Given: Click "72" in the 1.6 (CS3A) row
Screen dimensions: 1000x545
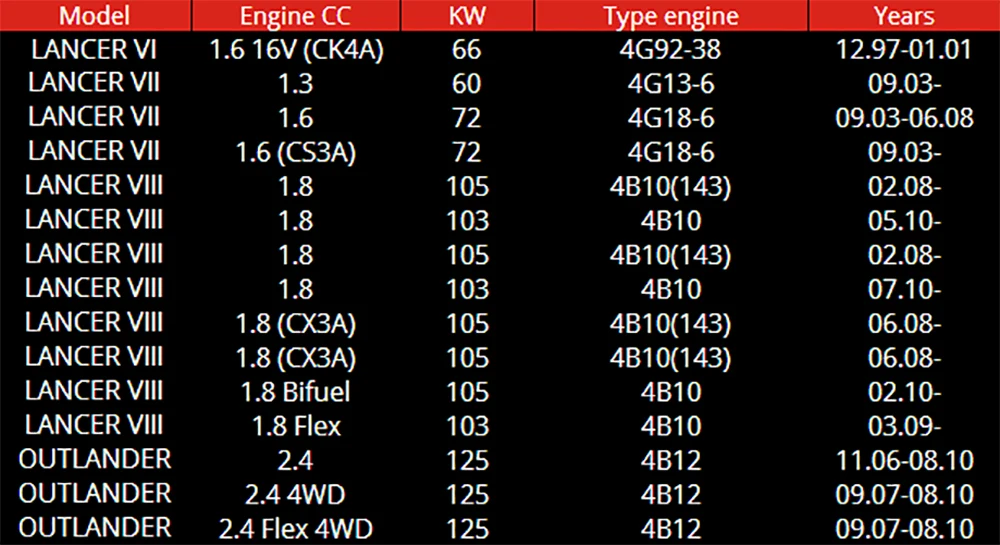Looking at the screenshot, I should [x=467, y=152].
